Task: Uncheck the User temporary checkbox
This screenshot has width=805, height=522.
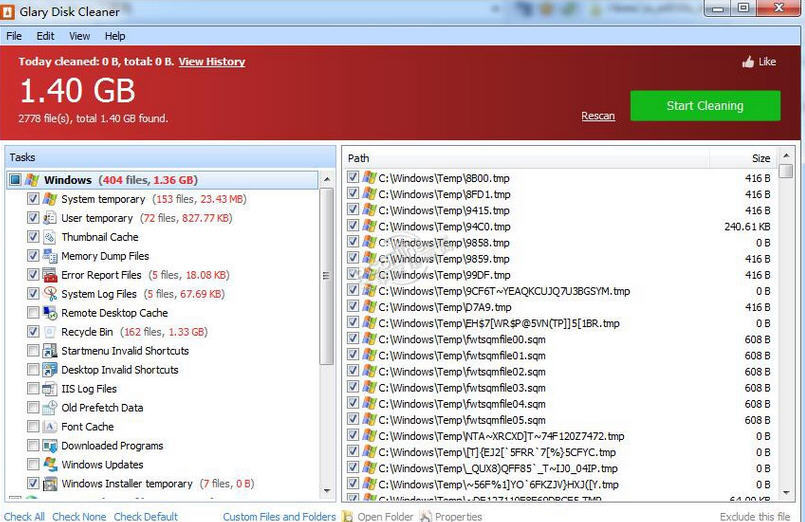Action: tap(33, 218)
